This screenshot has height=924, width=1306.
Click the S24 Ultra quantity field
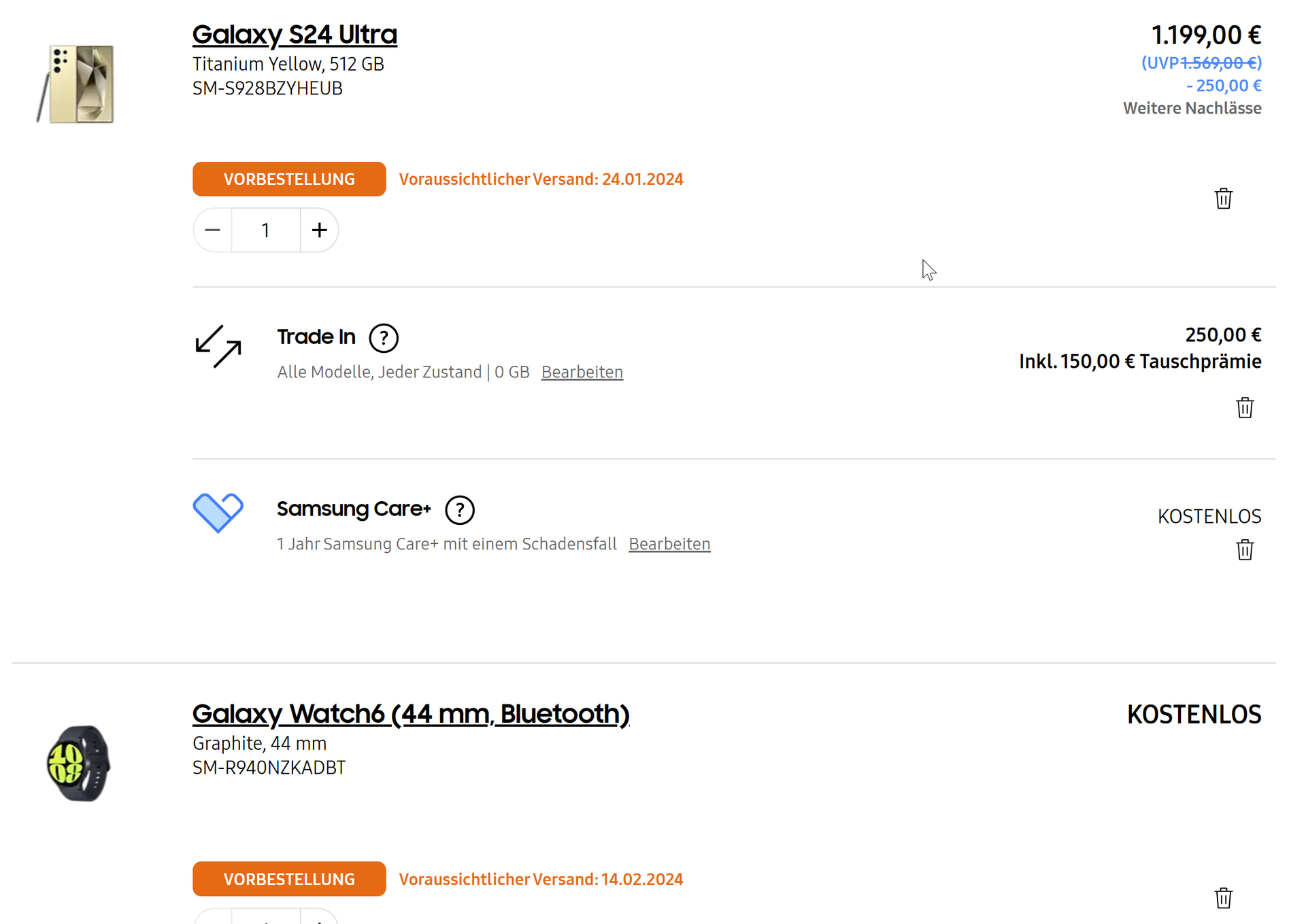point(266,230)
